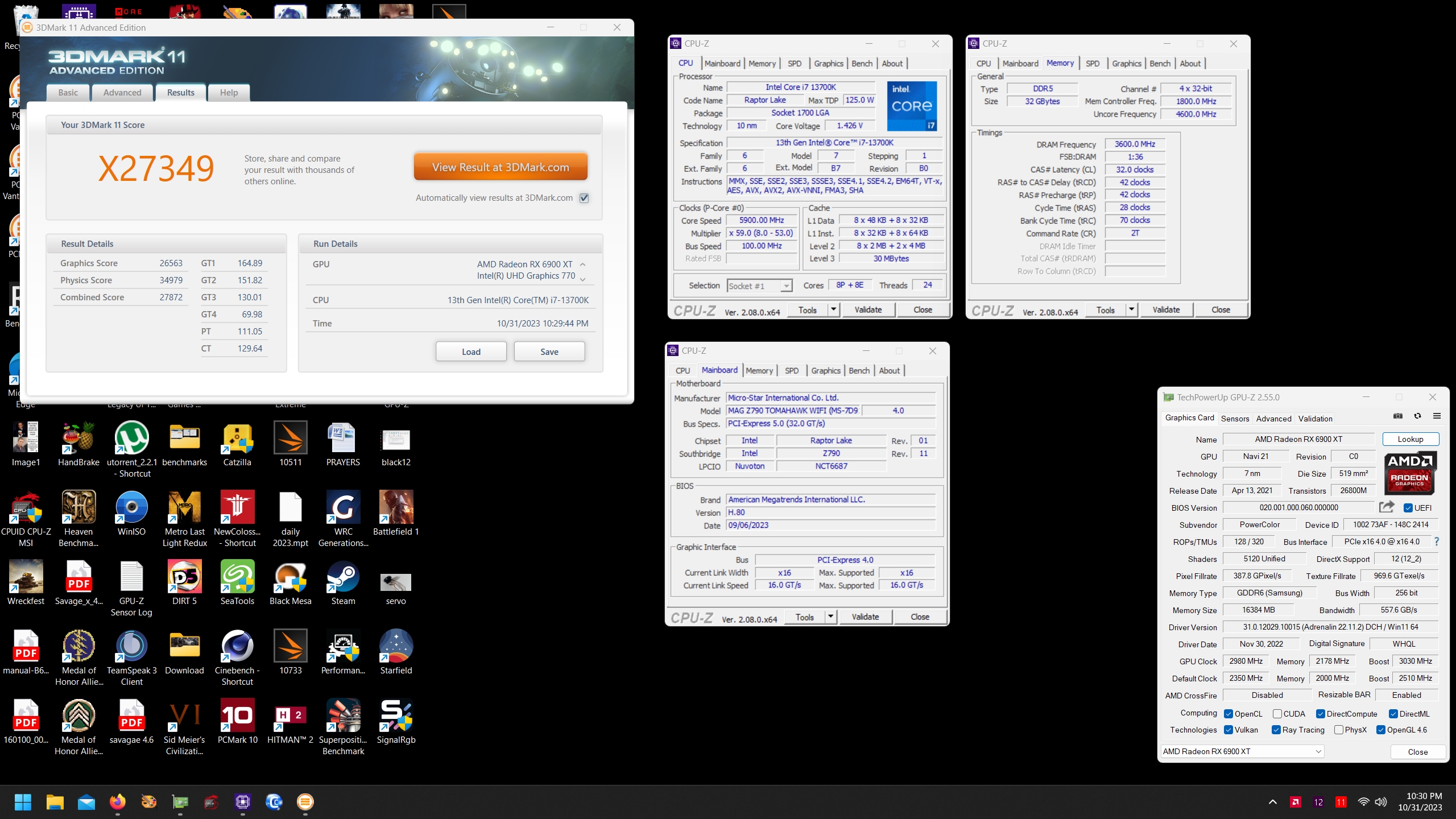Click the Graphics Score value 26563
The width and height of the screenshot is (1456, 819).
pos(171,263)
